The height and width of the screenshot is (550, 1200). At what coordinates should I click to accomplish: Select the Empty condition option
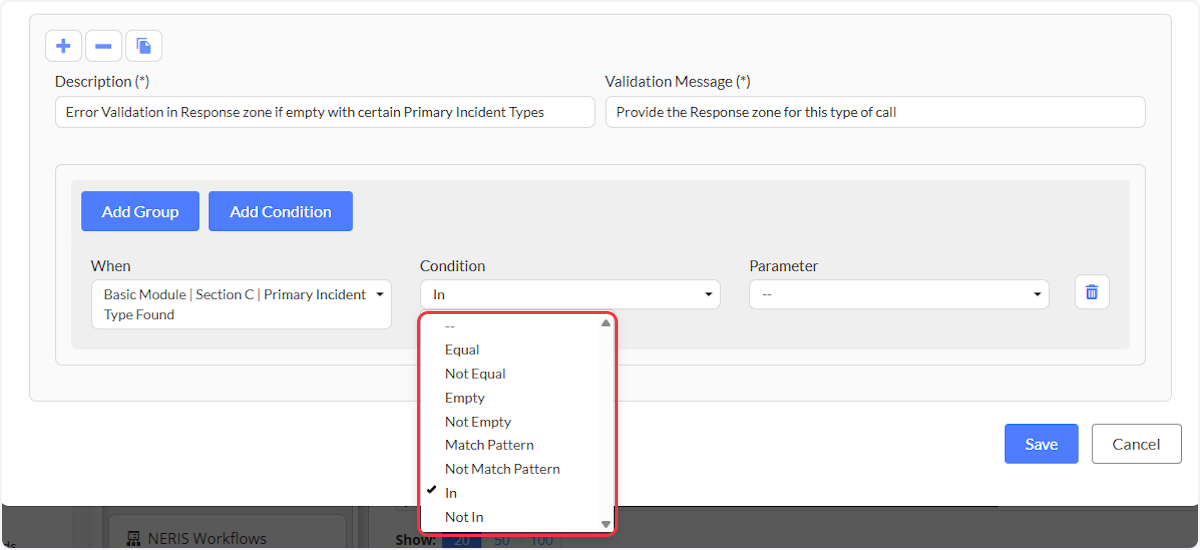click(511, 398)
